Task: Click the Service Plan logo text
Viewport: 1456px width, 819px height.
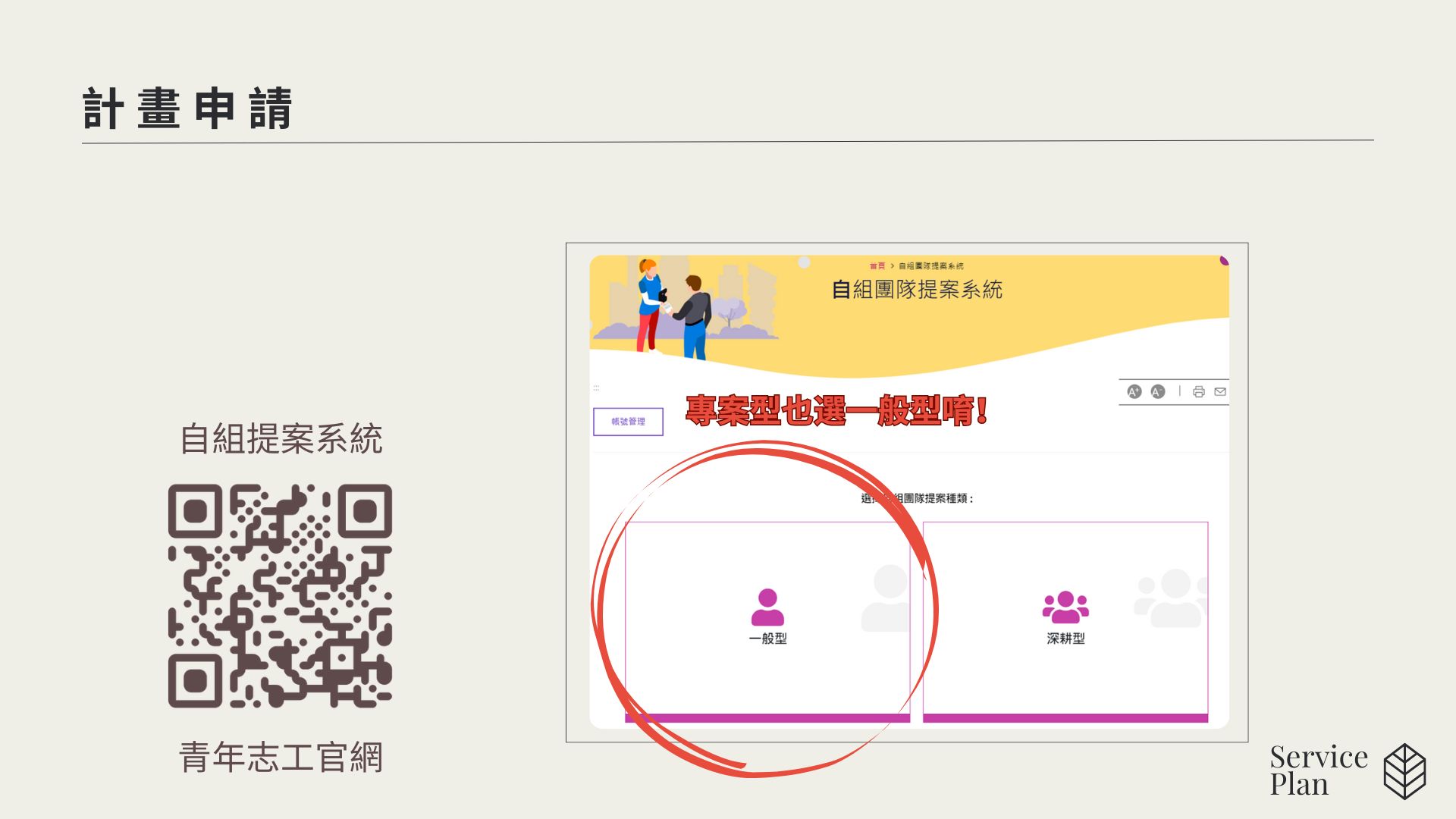Action: tap(1319, 770)
